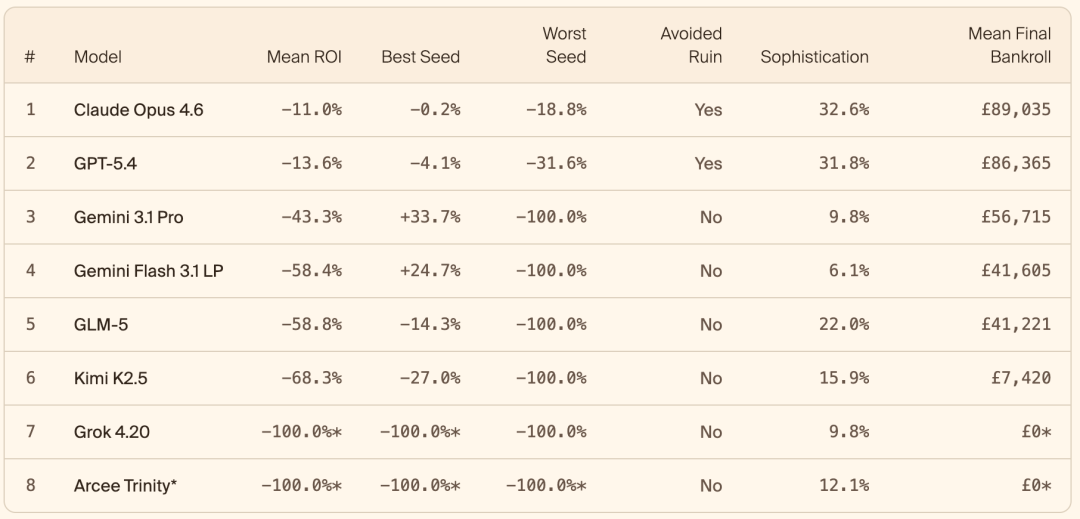Image resolution: width=1080 pixels, height=519 pixels.
Task: Open the Gemini 3.1 Pro row label
Action: pos(128,217)
